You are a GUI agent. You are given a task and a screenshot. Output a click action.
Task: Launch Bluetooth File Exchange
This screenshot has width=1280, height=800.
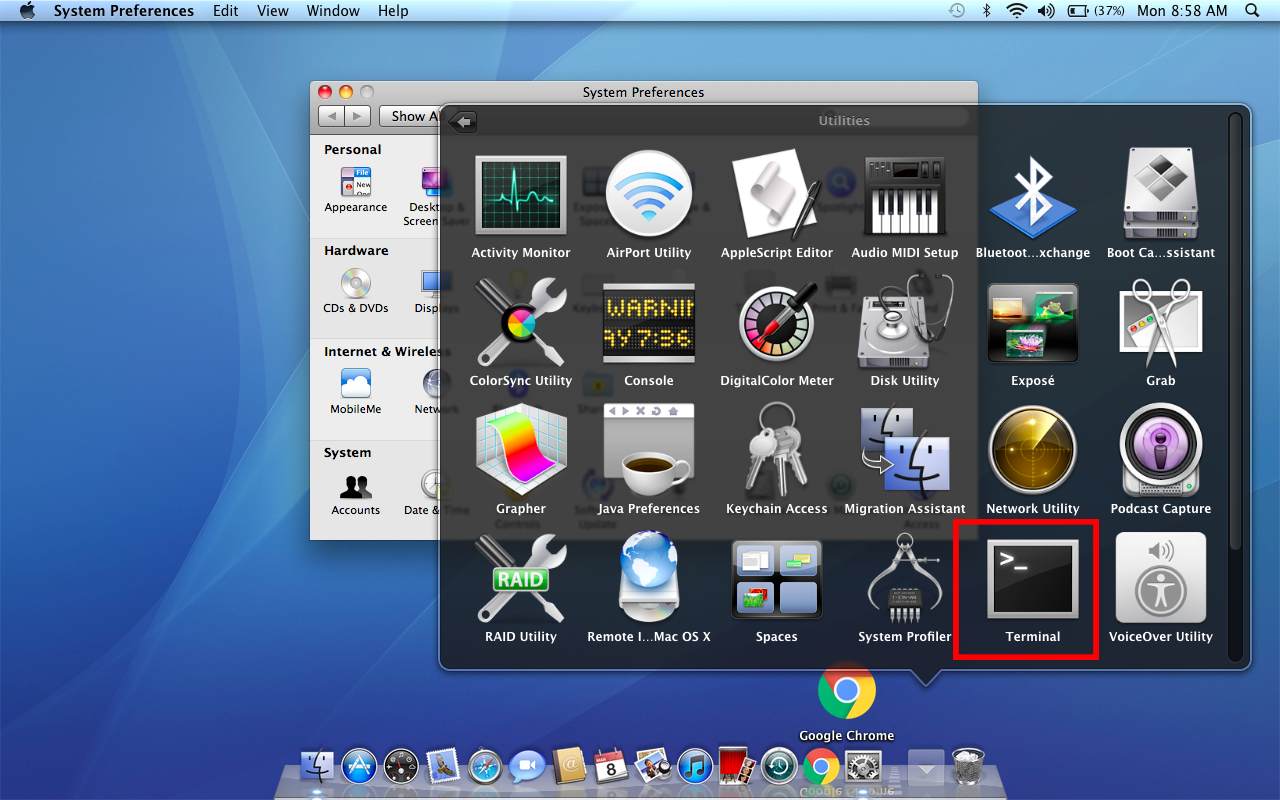pos(1033,207)
